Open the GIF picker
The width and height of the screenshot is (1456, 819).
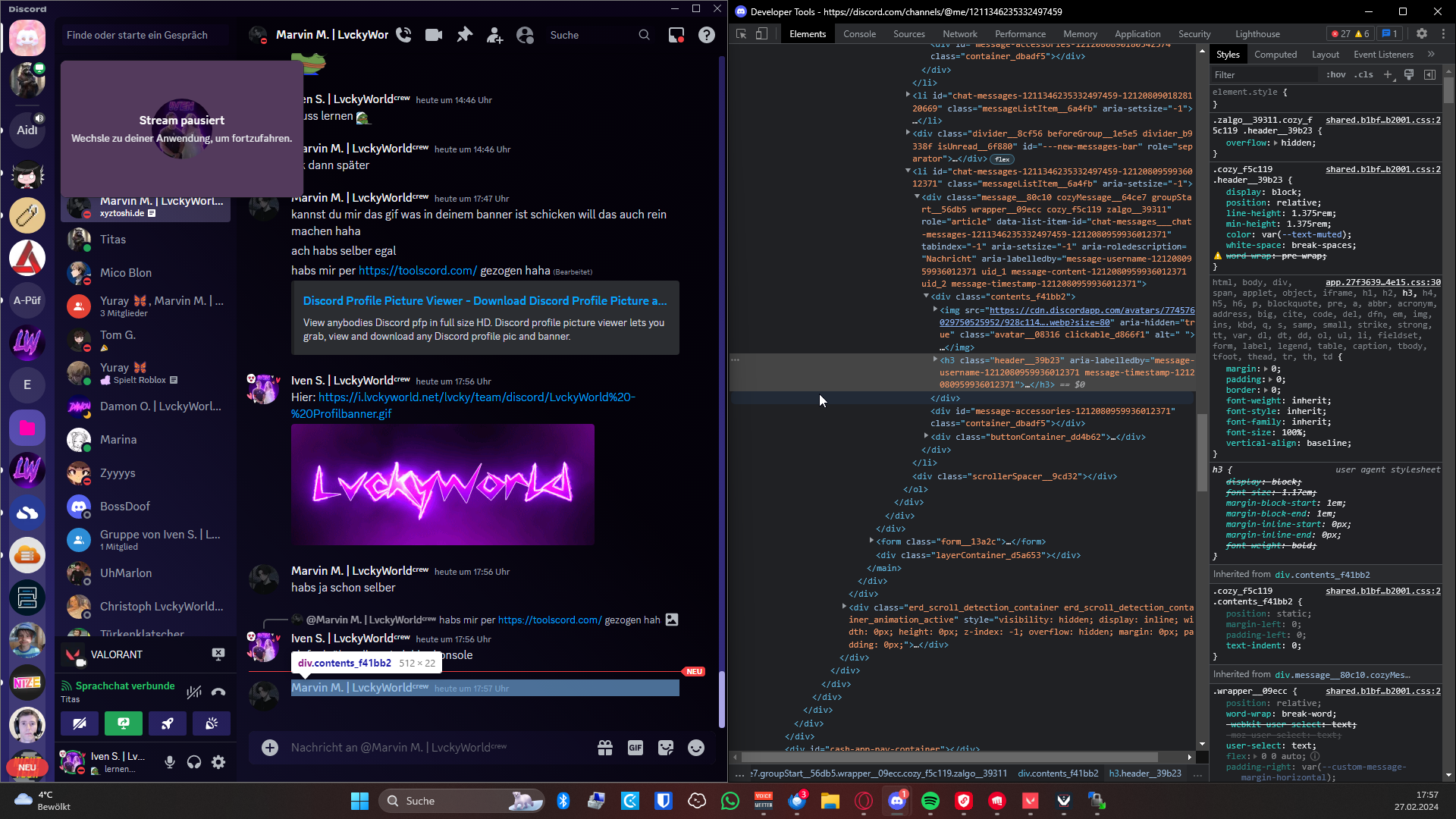635,748
